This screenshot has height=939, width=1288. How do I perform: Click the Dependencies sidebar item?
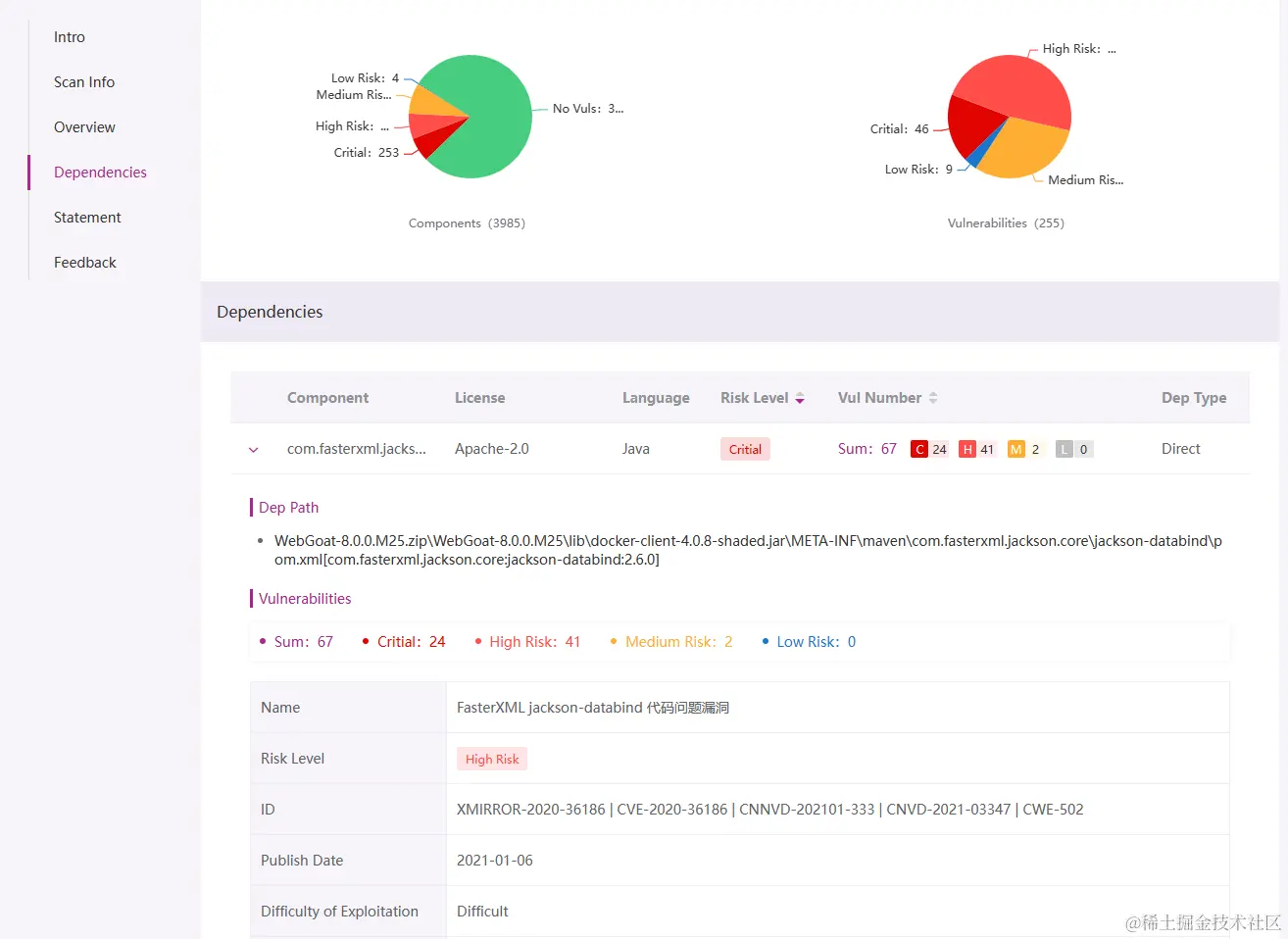(100, 173)
